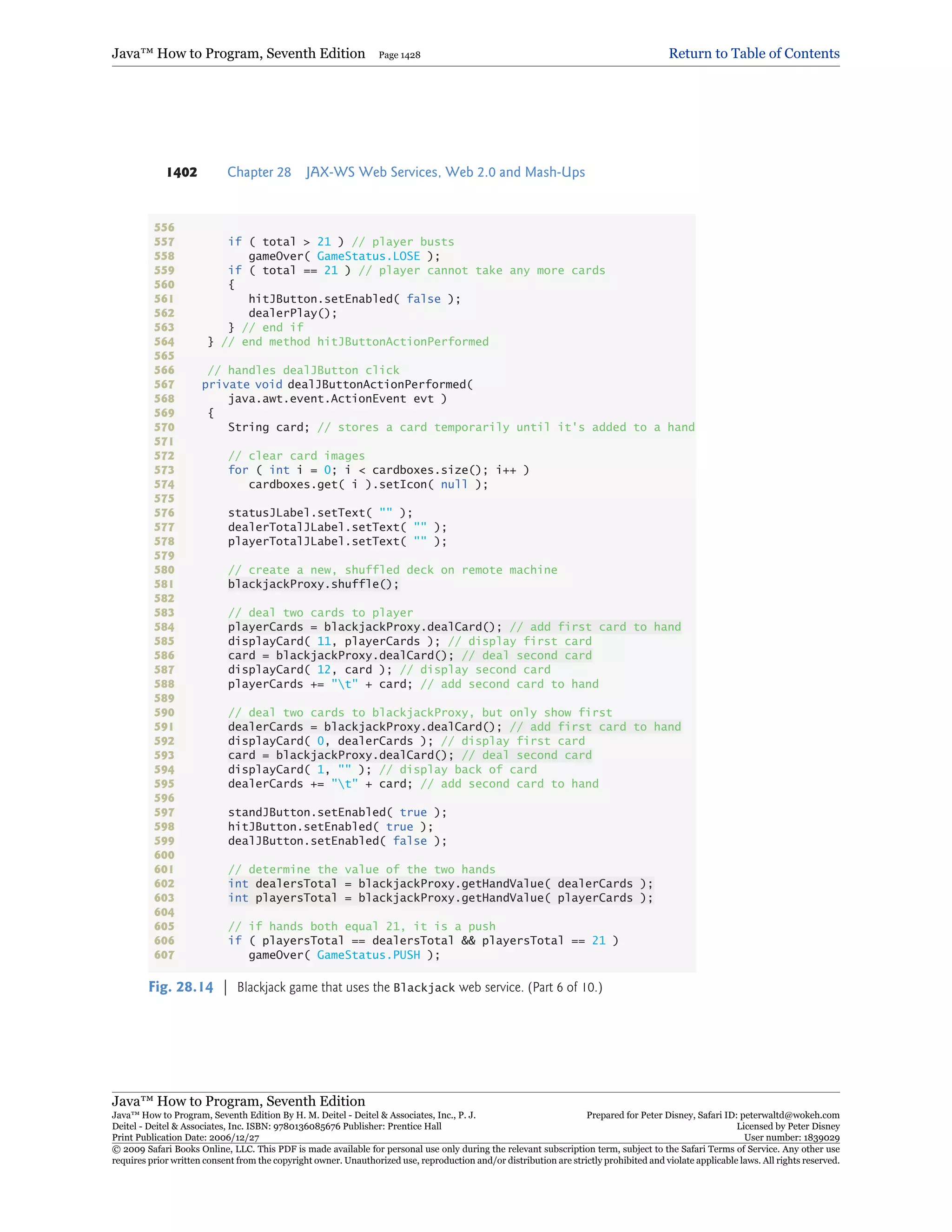Viewport: 952px width, 1232px height.
Task: Click the GameStatus.LOSE code token
Action: (x=368, y=256)
